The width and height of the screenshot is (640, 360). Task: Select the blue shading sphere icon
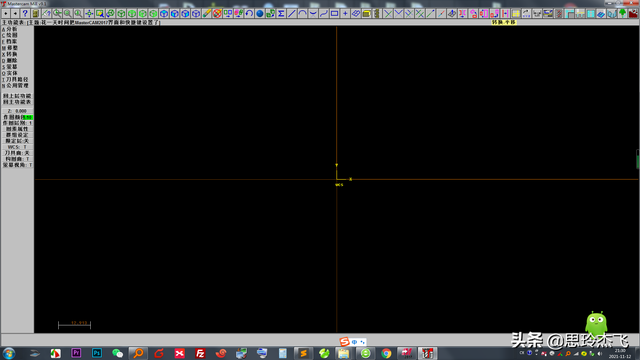coord(260,13)
